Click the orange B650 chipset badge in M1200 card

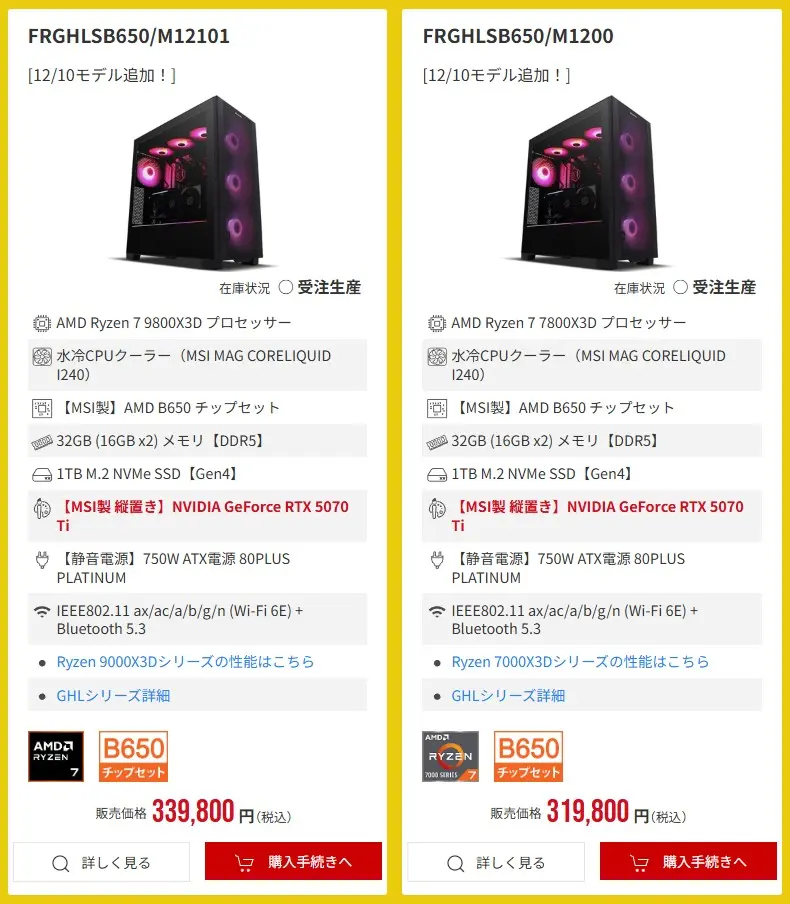coord(528,756)
